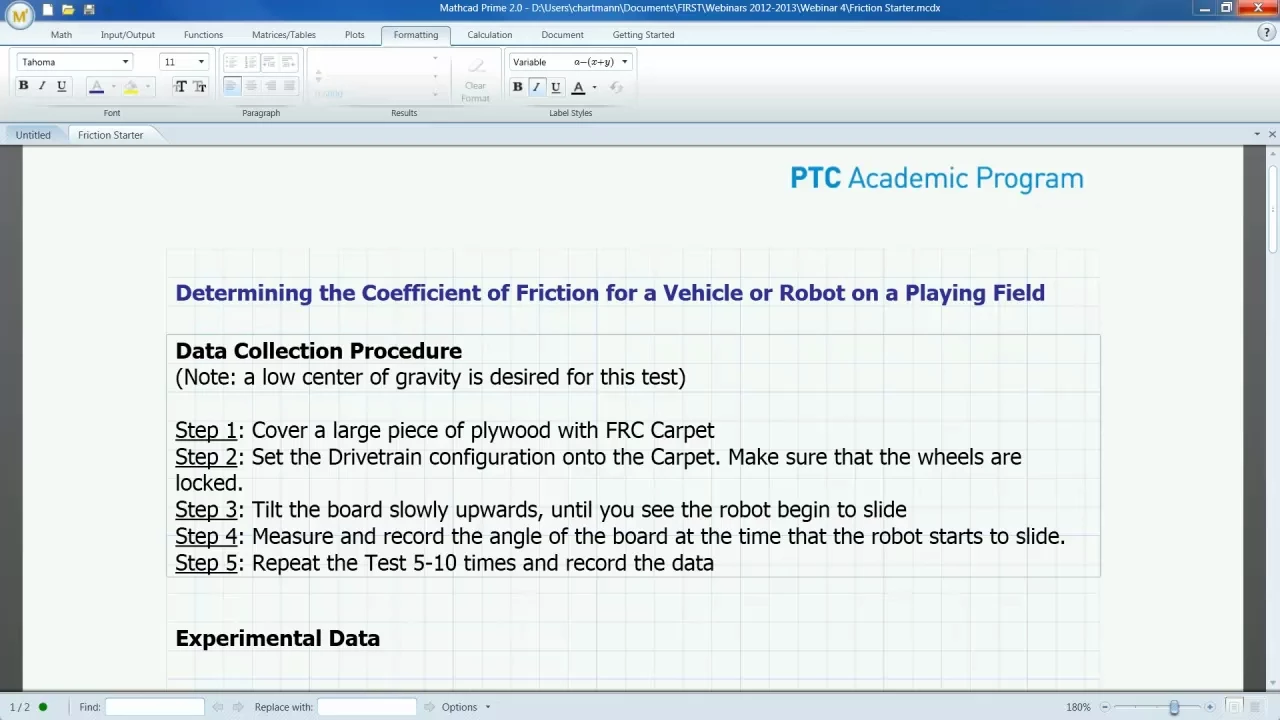Switch to draft view icon
The height and width of the screenshot is (720, 1280).
[1255, 707]
